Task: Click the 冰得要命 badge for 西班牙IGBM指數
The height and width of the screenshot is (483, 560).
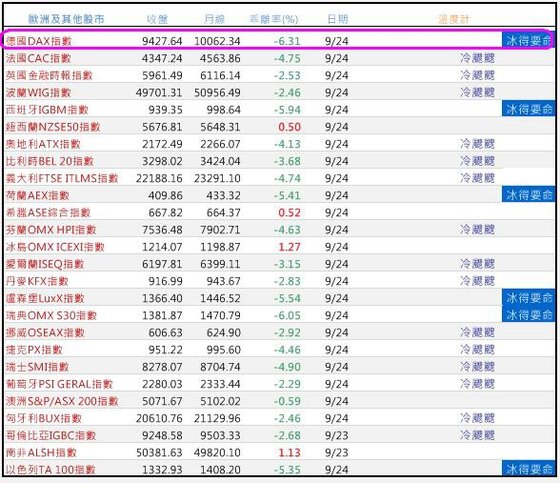Action: coord(528,109)
